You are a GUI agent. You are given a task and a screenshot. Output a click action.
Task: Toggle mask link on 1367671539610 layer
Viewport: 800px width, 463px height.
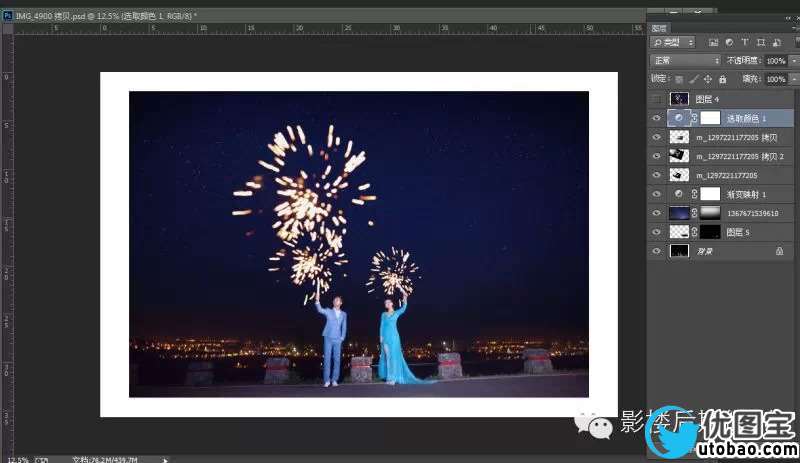pyautogui.click(x=694, y=213)
